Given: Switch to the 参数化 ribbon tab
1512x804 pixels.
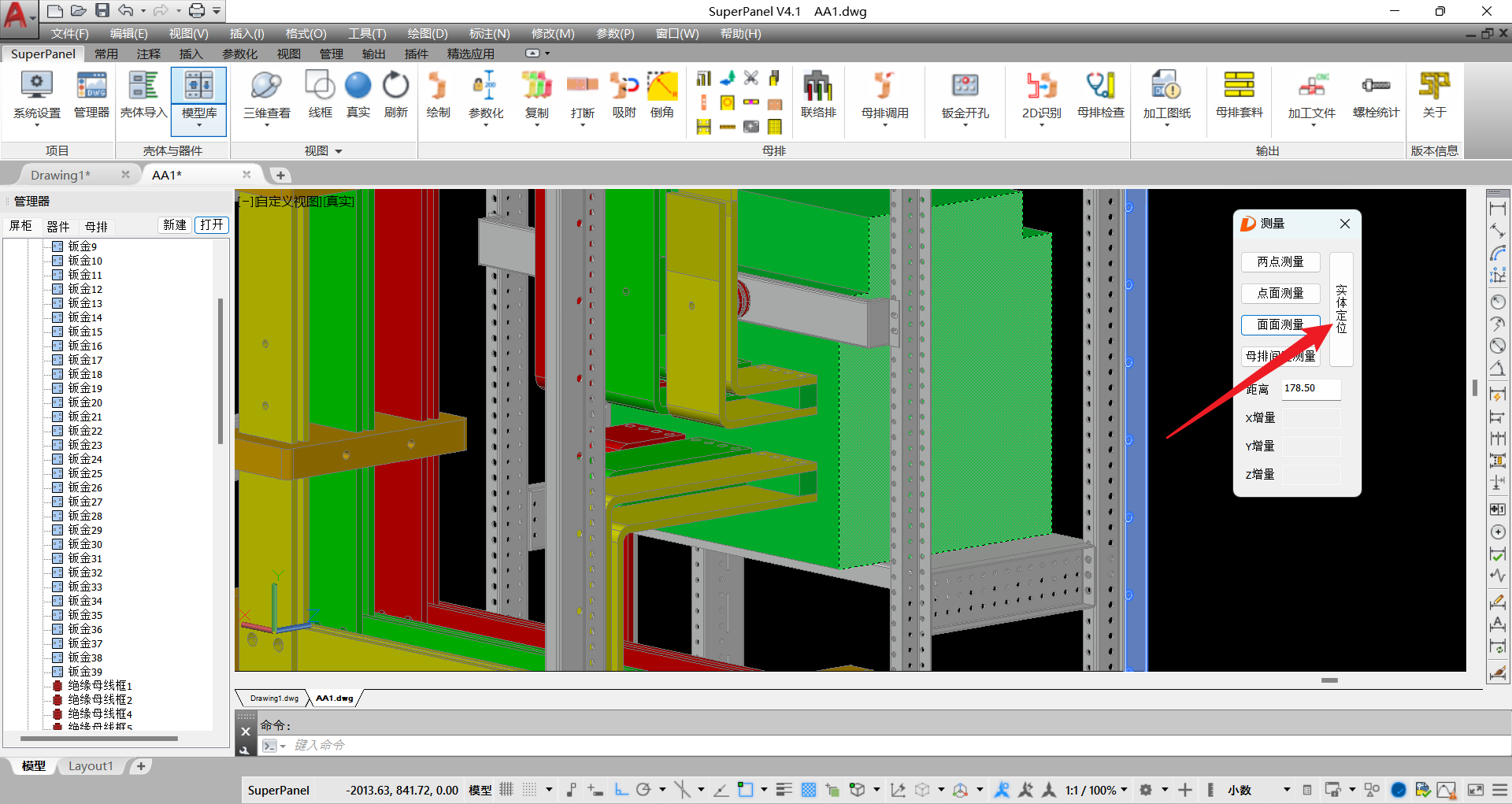Looking at the screenshot, I should coord(239,54).
